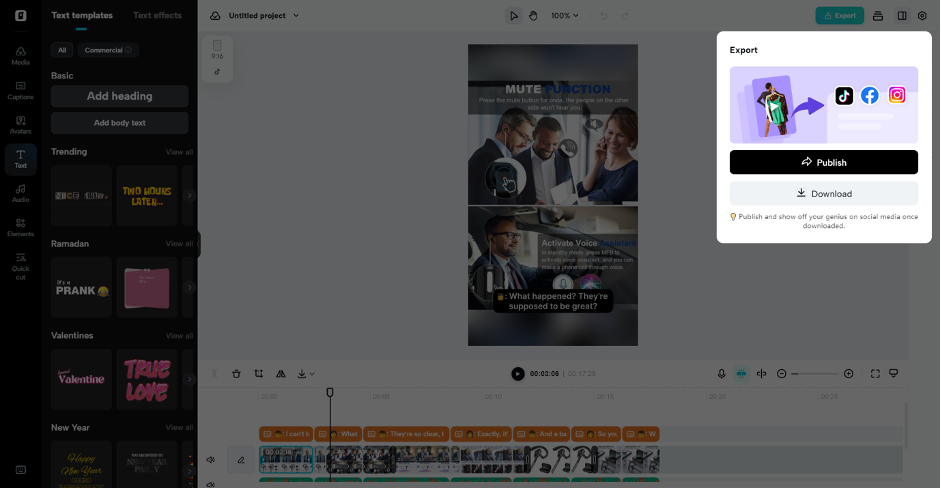941x489 pixels.
Task: Select the hand pan tool
Action: click(533, 16)
